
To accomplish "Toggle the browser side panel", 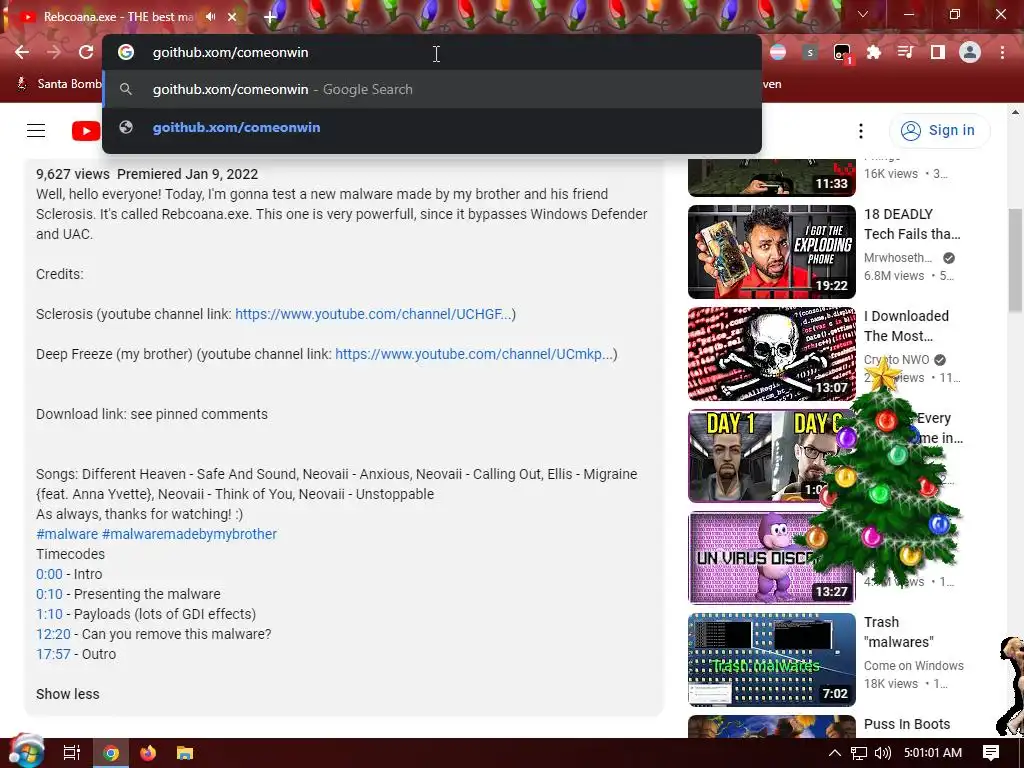I will click(938, 52).
